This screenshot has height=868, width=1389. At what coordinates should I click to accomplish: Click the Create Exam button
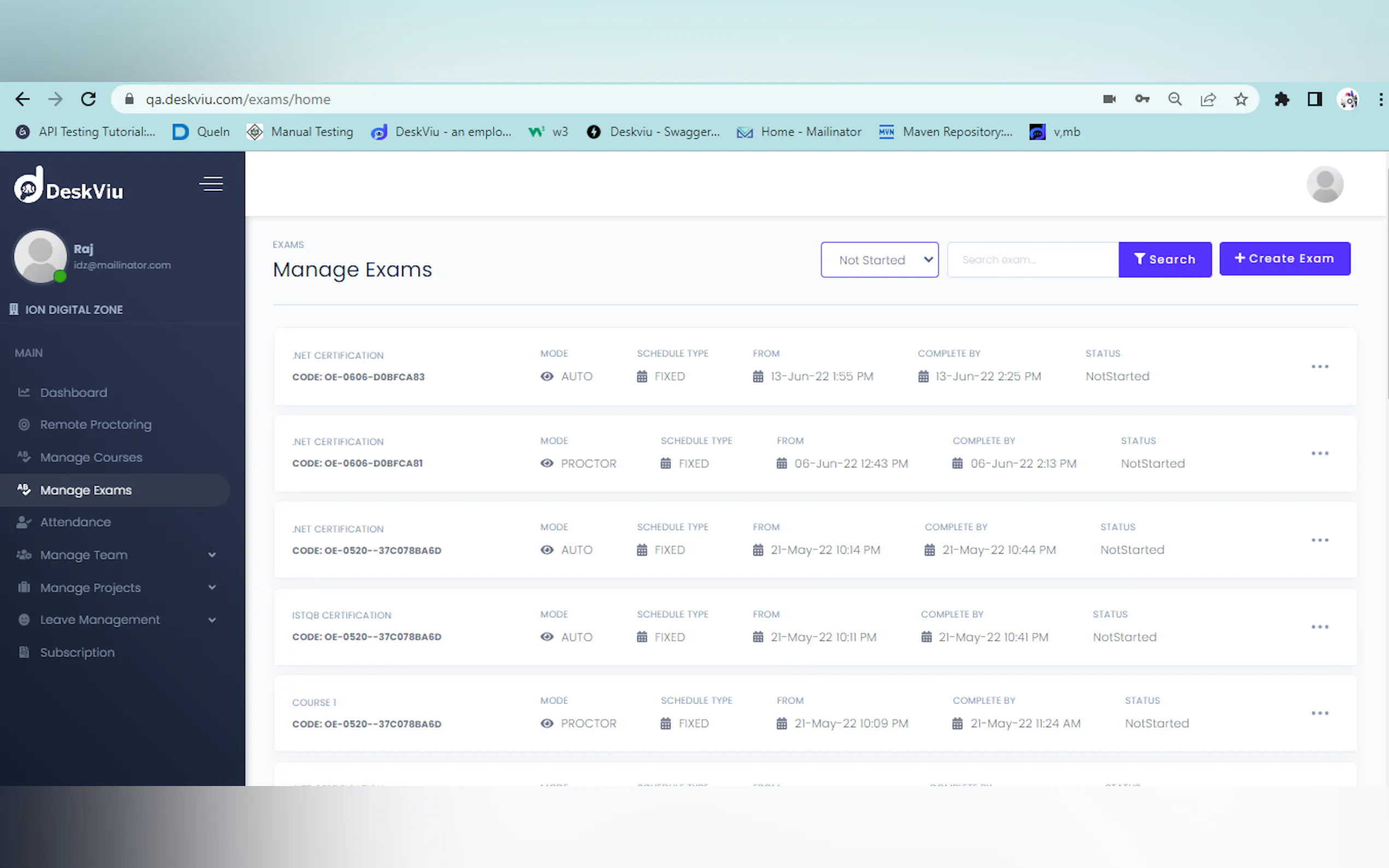pyautogui.click(x=1284, y=259)
